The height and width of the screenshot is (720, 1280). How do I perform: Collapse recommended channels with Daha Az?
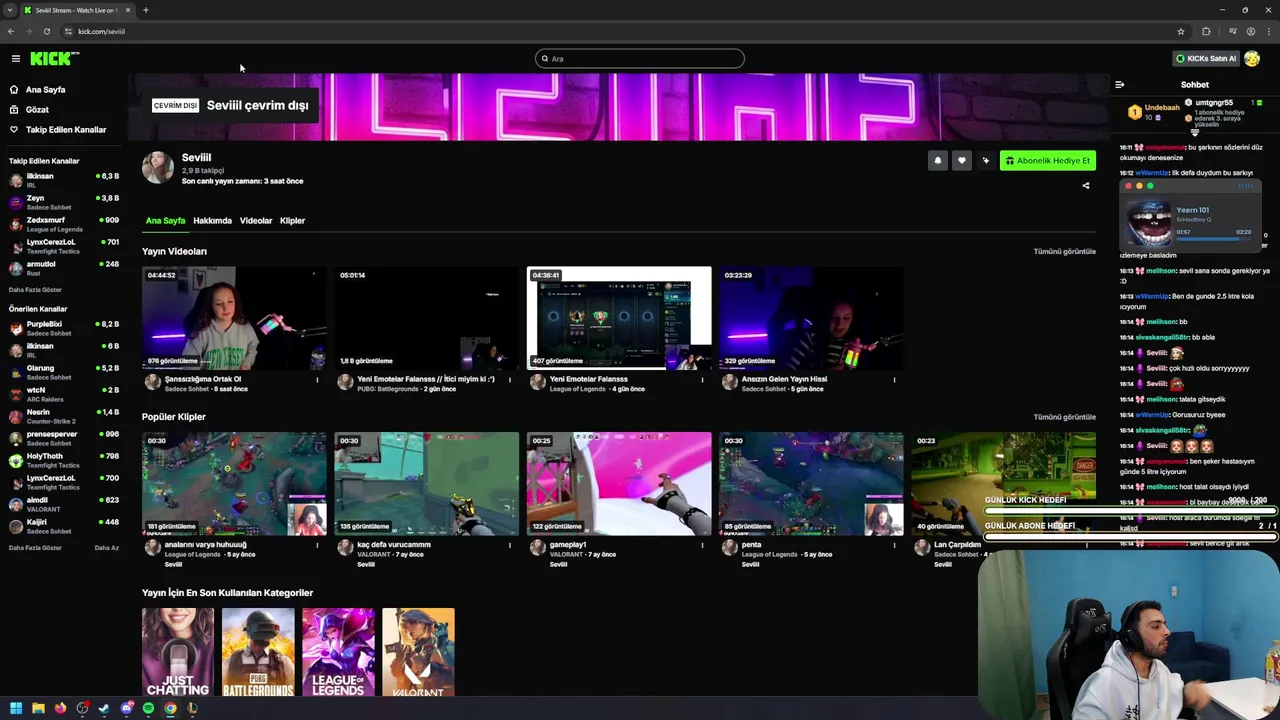[106, 548]
